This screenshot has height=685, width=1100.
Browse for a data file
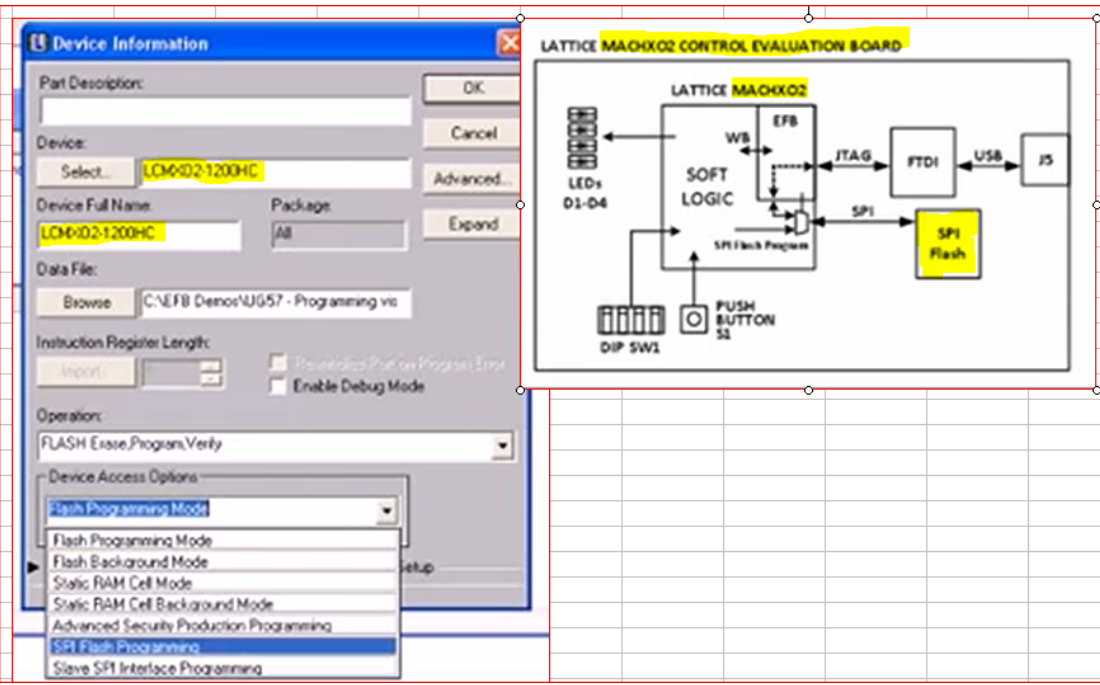click(86, 302)
